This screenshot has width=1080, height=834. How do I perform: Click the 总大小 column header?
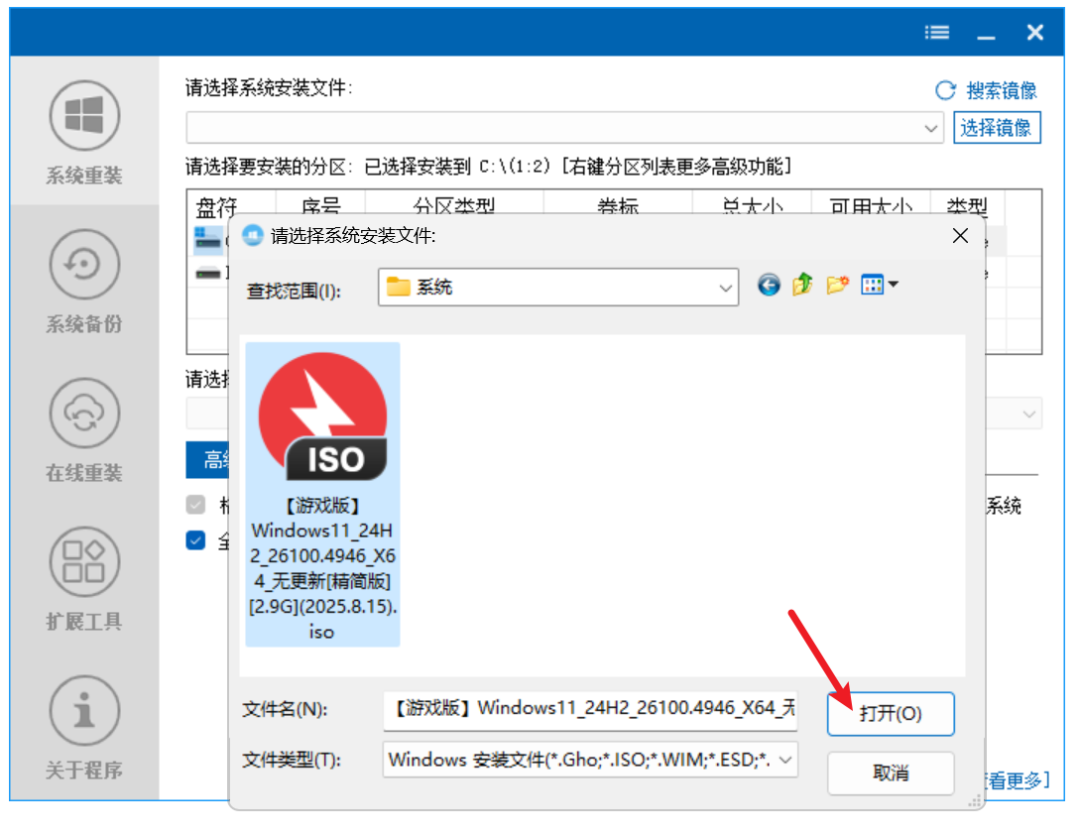coord(751,205)
